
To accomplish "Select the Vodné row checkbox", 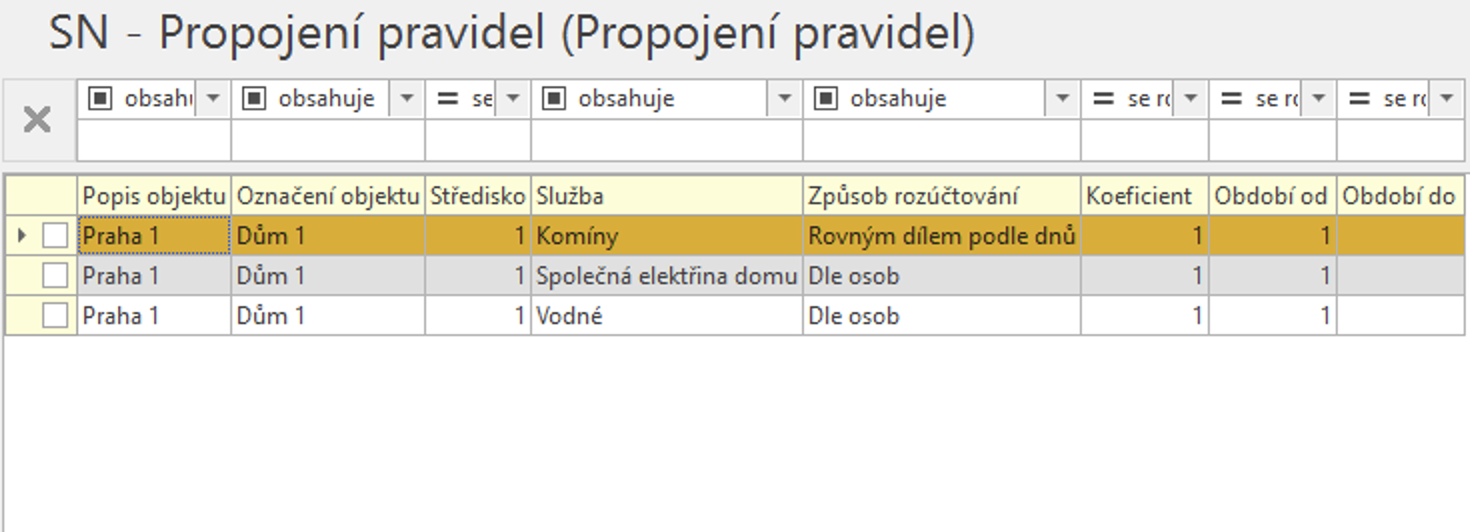I will 55,316.
